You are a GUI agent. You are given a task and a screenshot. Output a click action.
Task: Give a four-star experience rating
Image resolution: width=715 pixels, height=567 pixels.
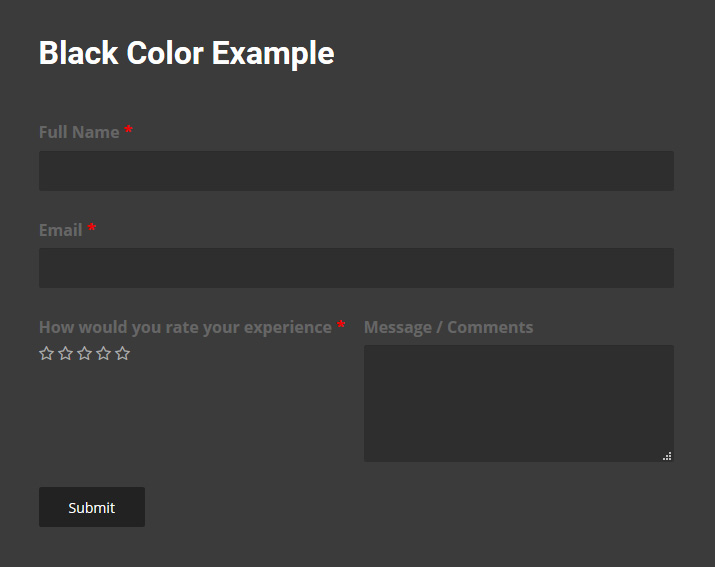[103, 353]
